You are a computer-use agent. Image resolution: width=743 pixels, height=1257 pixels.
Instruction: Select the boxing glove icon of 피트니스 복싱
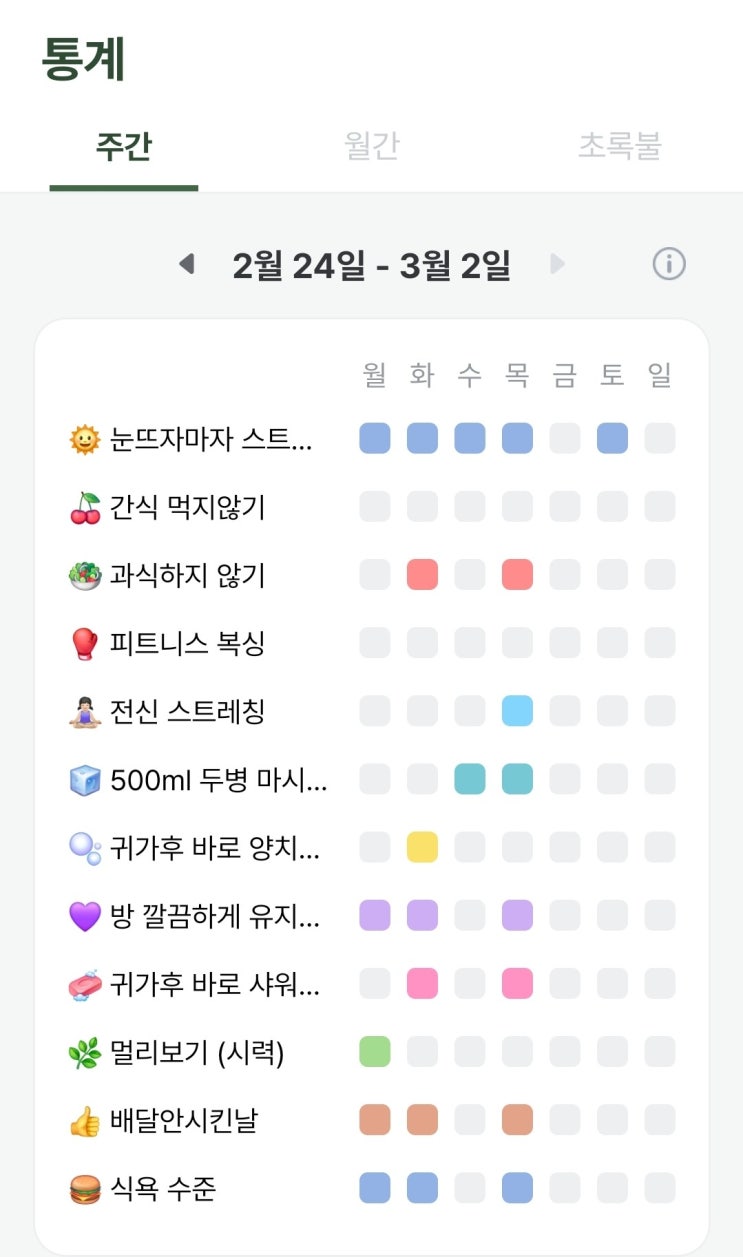pos(85,644)
